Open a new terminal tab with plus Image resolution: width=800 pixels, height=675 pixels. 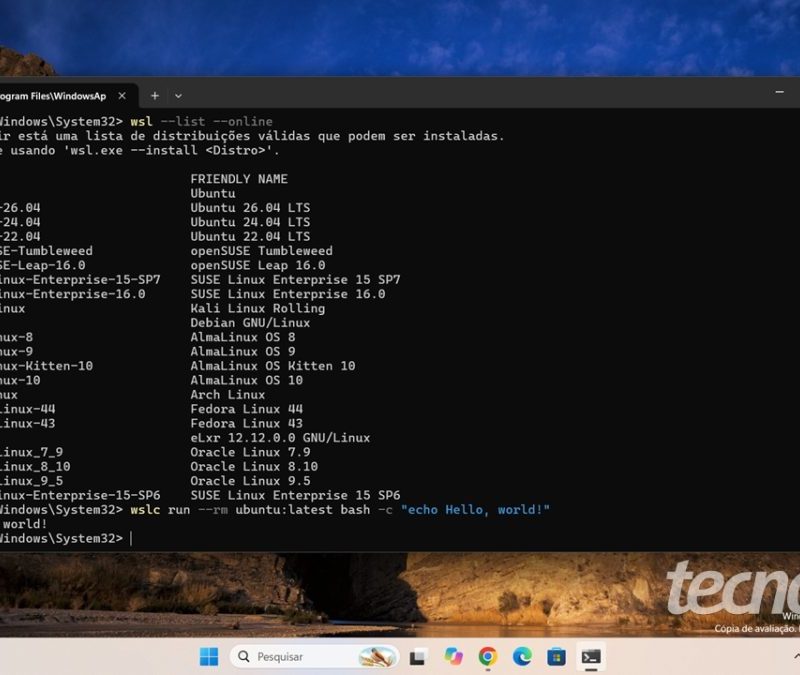tap(155, 95)
